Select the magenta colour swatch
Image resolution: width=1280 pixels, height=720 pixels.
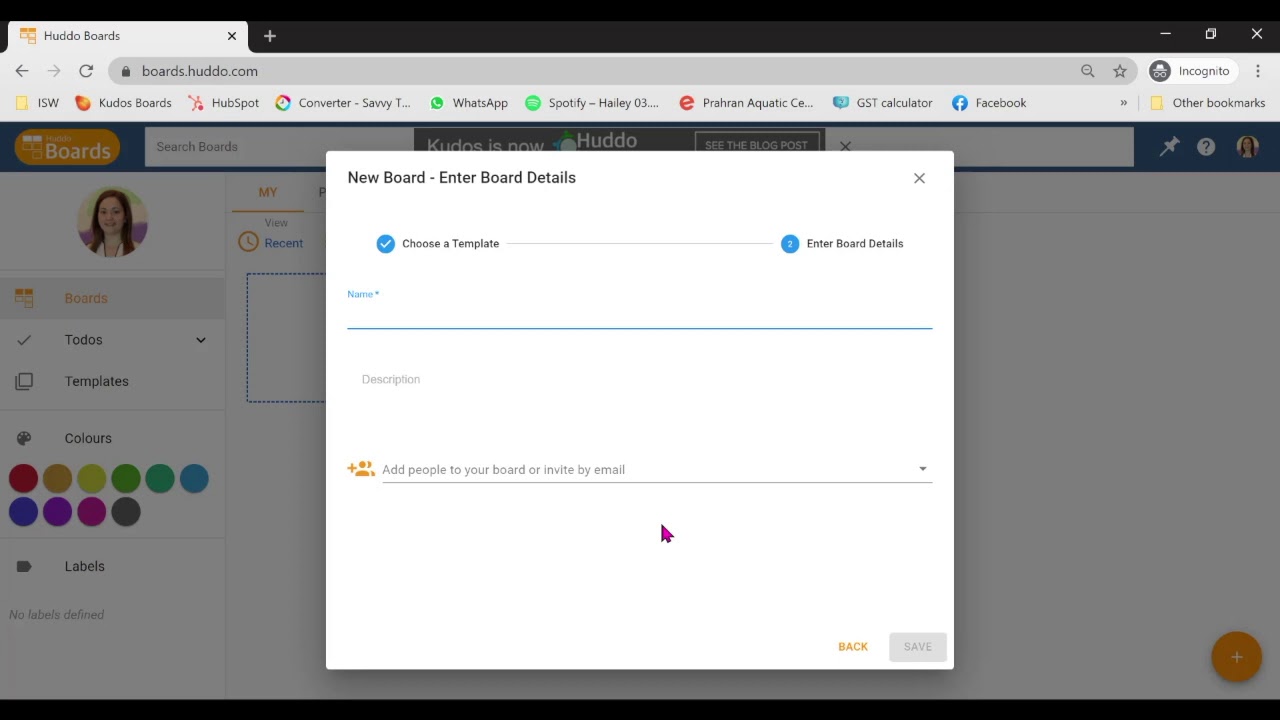[92, 512]
